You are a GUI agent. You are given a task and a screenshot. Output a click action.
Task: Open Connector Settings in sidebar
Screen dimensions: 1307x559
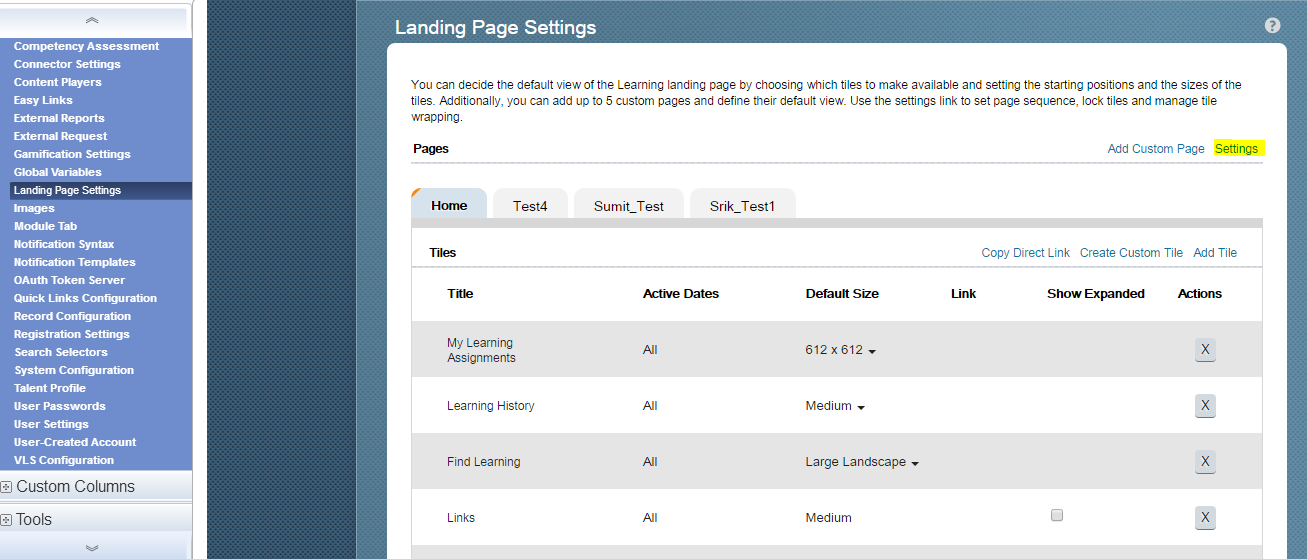tap(67, 64)
